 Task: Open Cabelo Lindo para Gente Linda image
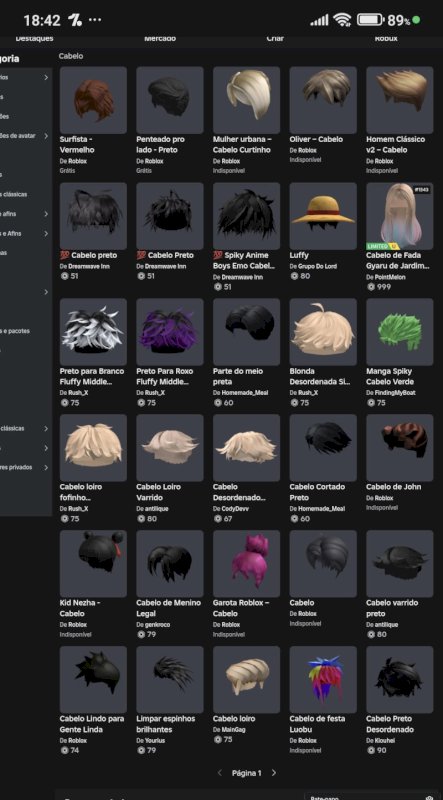[x=93, y=679]
